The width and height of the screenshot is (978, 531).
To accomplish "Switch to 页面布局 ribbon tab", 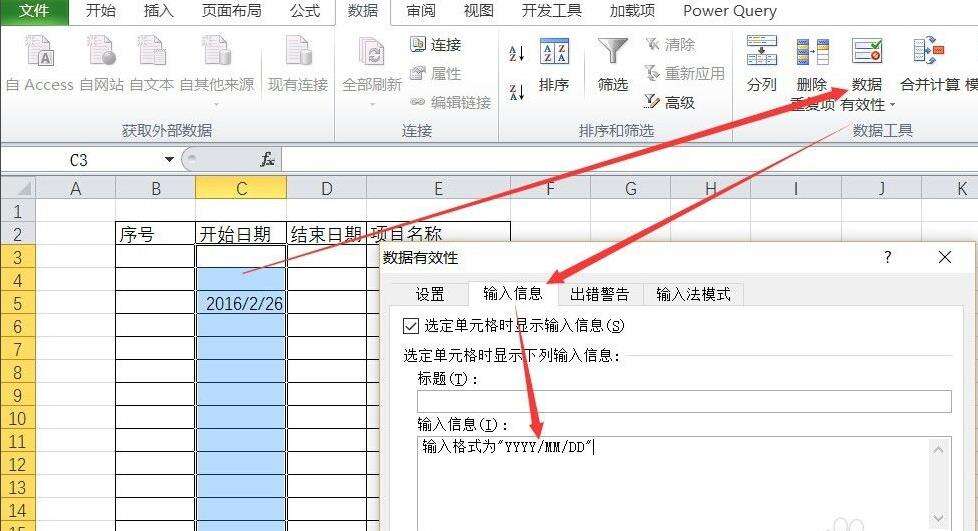I will coord(232,11).
